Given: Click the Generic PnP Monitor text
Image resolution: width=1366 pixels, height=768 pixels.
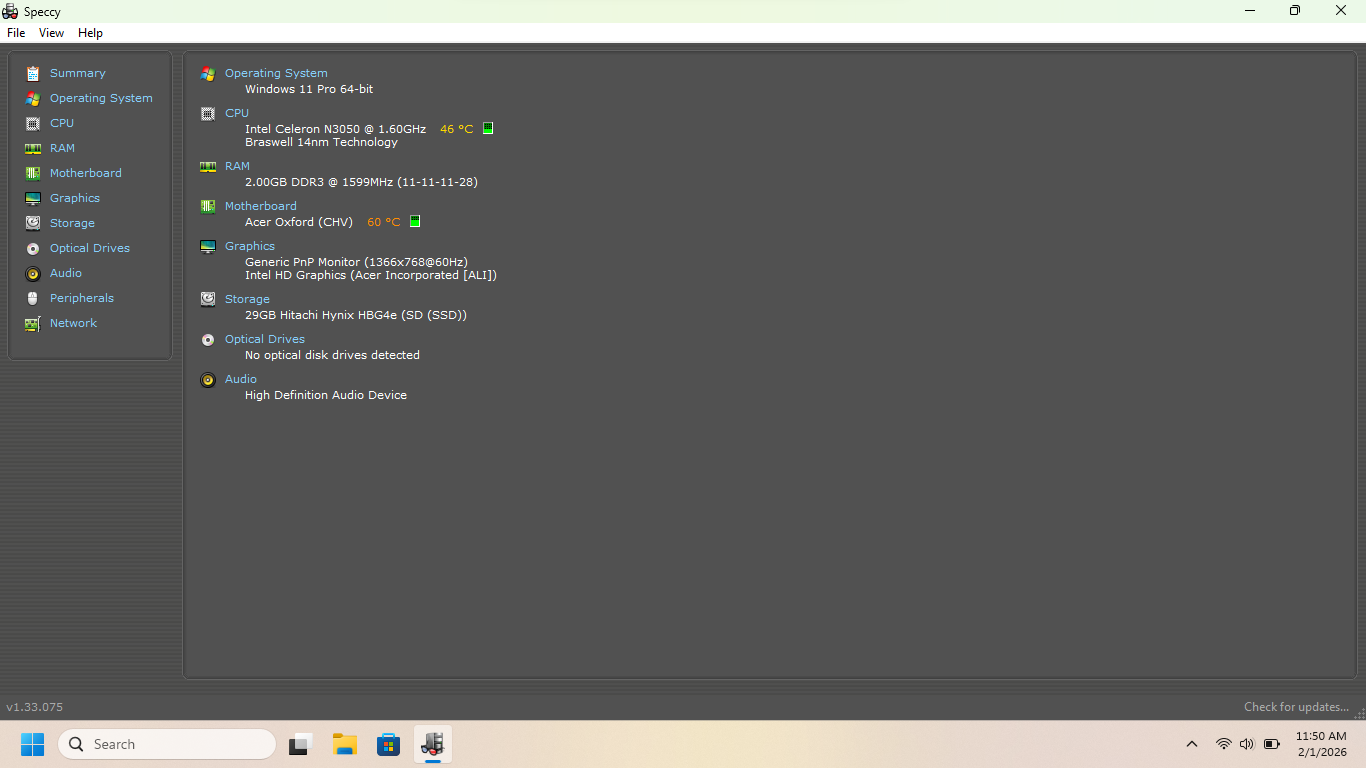Looking at the screenshot, I should click(x=356, y=262).
